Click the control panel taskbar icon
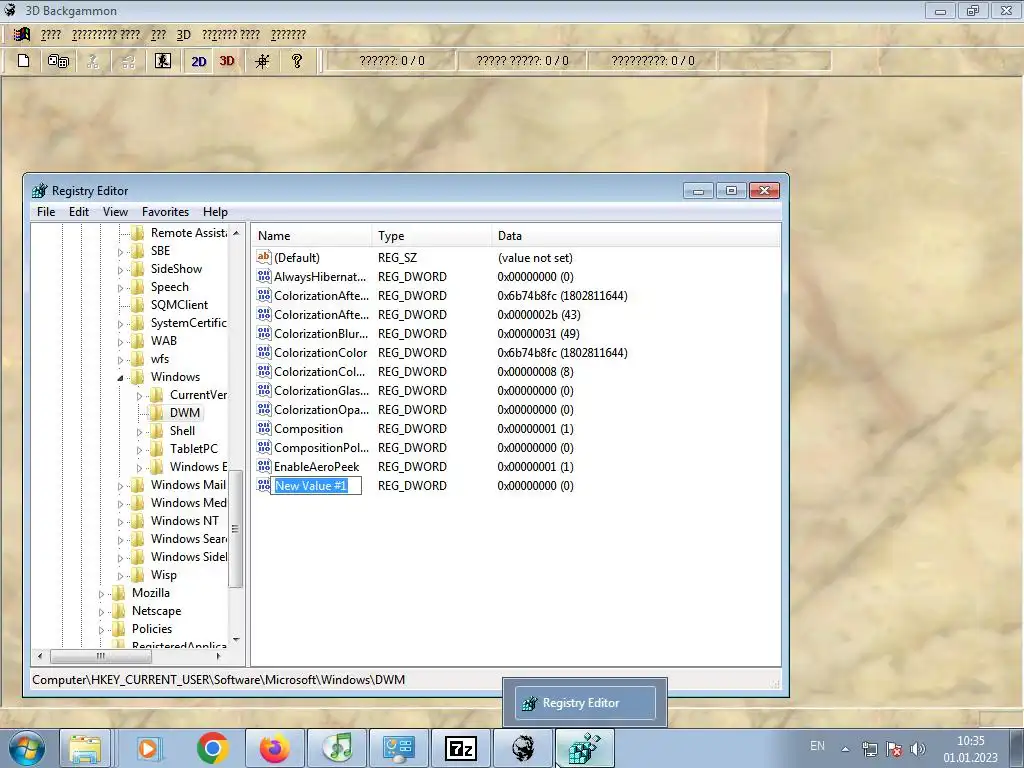This screenshot has width=1024, height=768. pyautogui.click(x=399, y=748)
